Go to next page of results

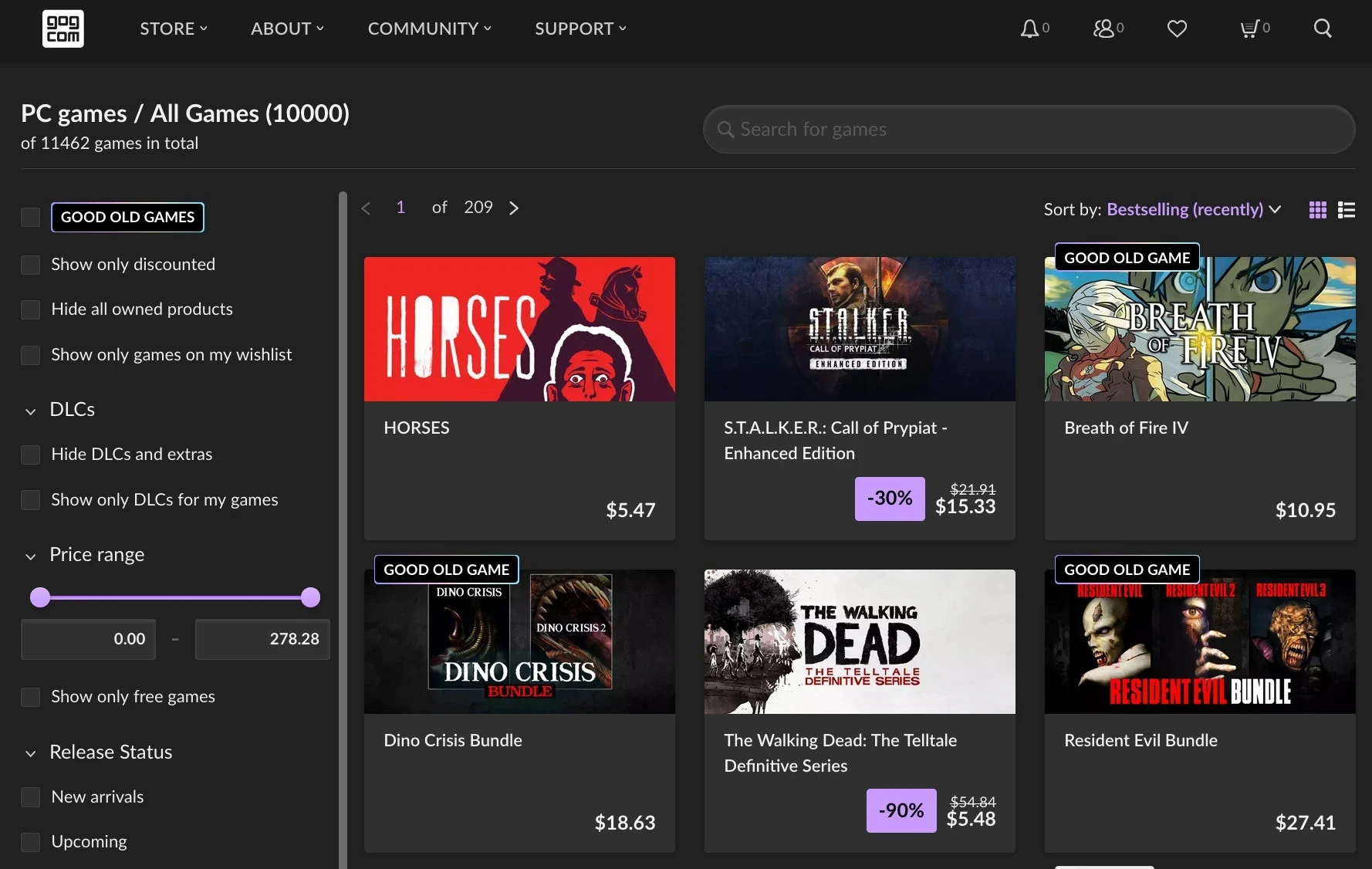[514, 208]
